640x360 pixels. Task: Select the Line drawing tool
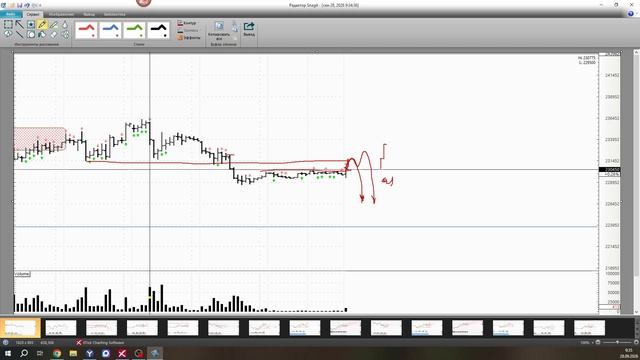pyautogui.click(x=20, y=35)
